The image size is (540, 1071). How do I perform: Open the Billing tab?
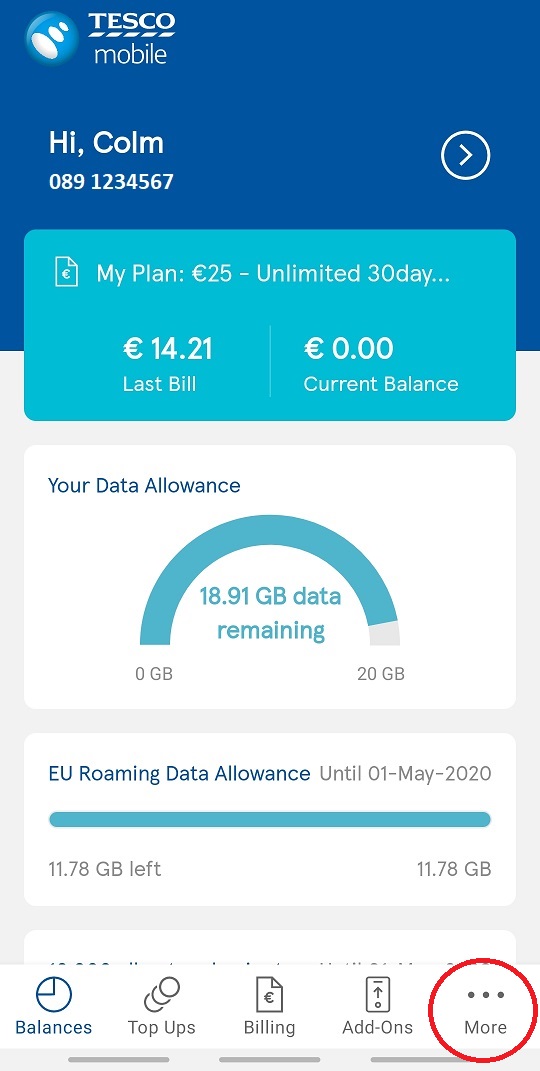(x=270, y=1007)
